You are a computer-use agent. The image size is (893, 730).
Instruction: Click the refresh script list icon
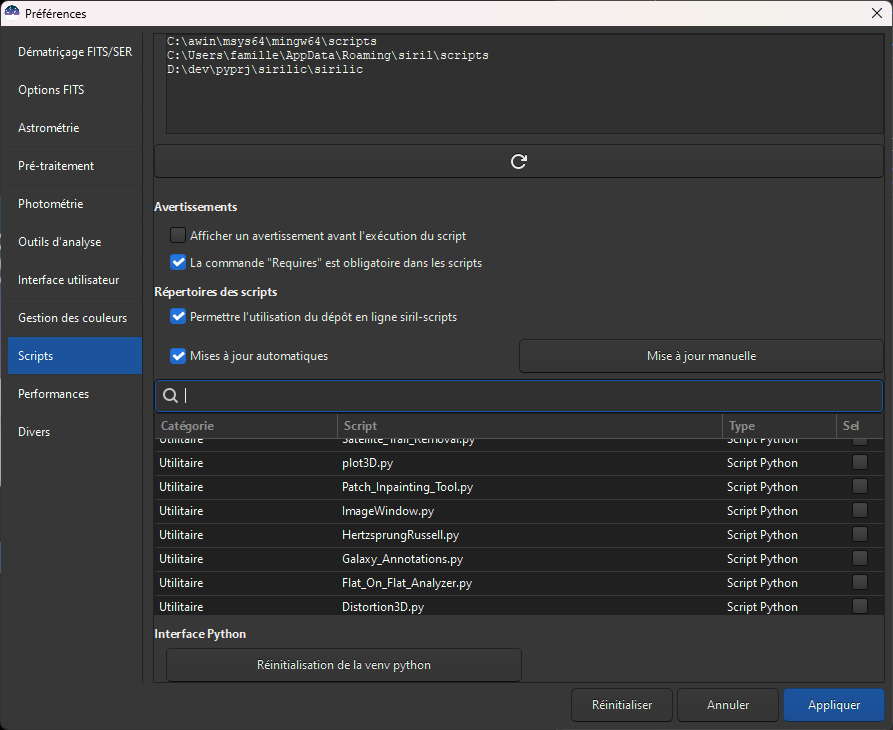click(x=518, y=161)
